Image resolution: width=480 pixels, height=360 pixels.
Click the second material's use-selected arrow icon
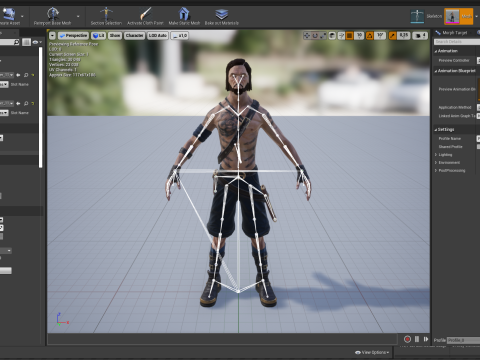click(x=18, y=103)
